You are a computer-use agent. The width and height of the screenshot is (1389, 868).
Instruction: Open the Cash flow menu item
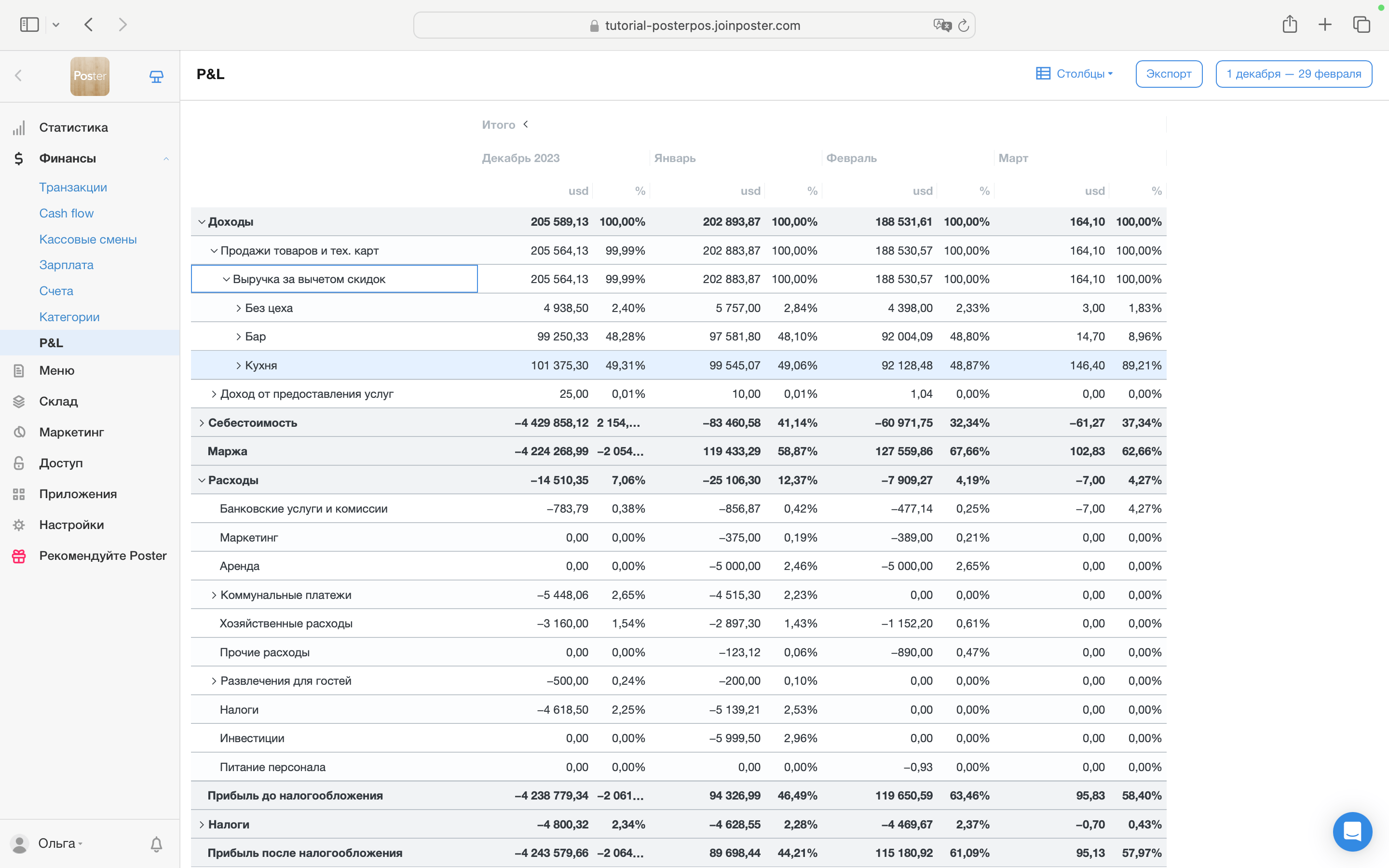pos(66,214)
